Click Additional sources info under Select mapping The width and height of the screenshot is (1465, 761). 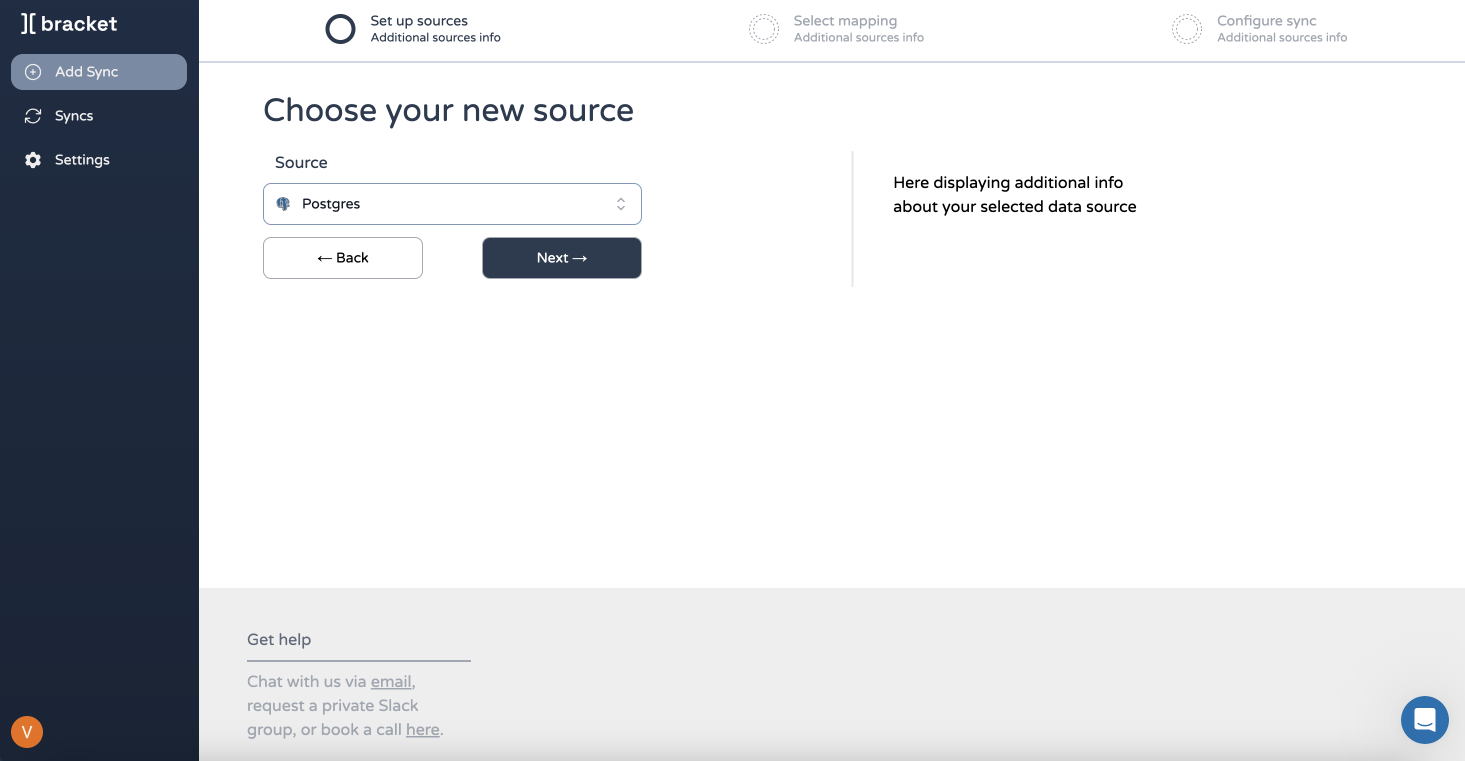(x=859, y=38)
